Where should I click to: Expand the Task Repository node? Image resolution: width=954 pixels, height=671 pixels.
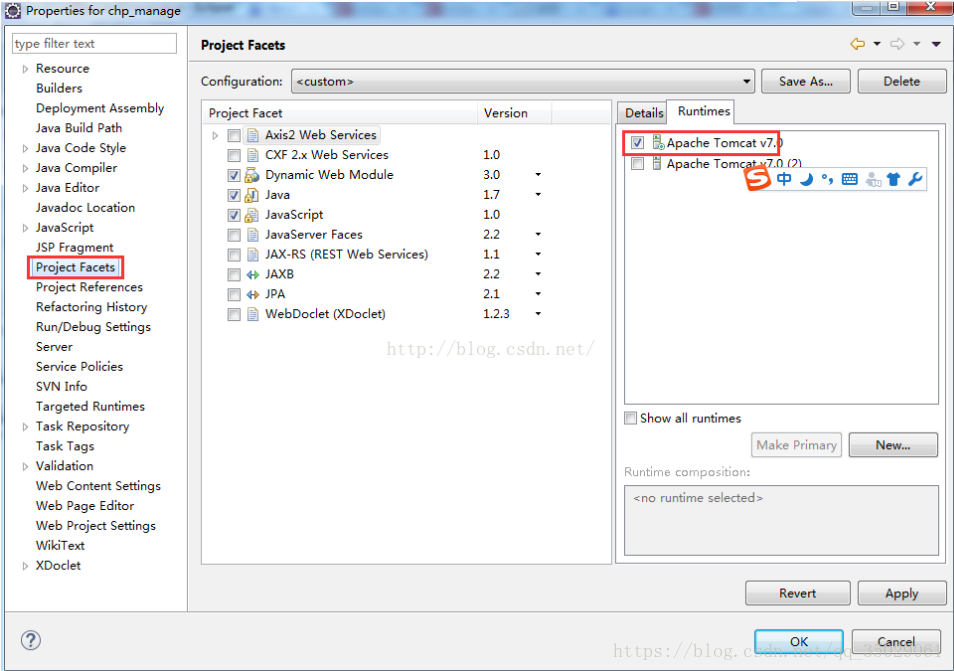pyautogui.click(x=25, y=427)
